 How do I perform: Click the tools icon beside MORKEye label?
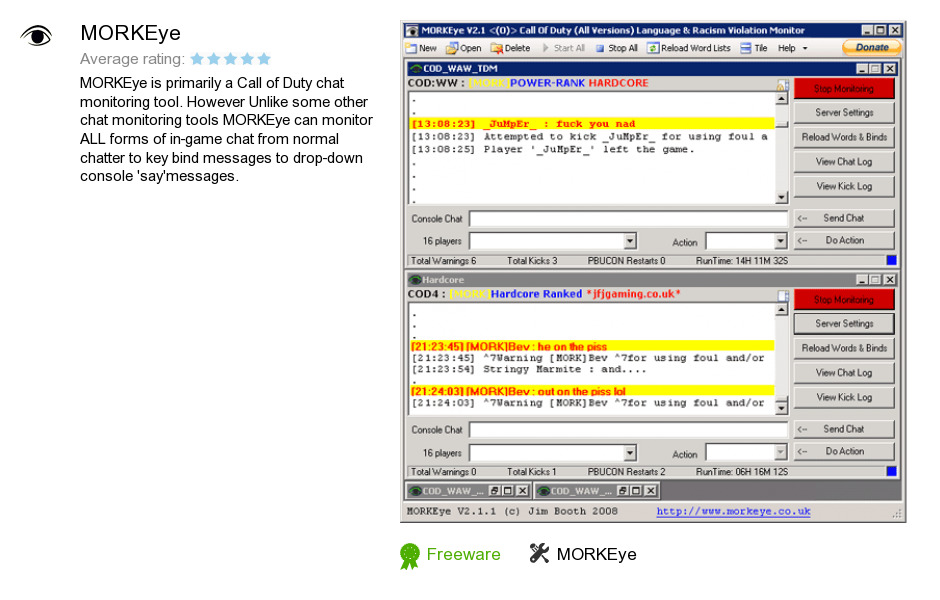[x=539, y=553]
